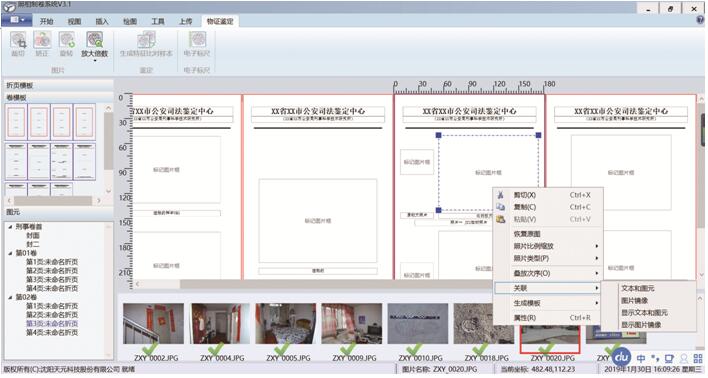Click the blue 'du' input method icon
708x378 pixels.
622,358
